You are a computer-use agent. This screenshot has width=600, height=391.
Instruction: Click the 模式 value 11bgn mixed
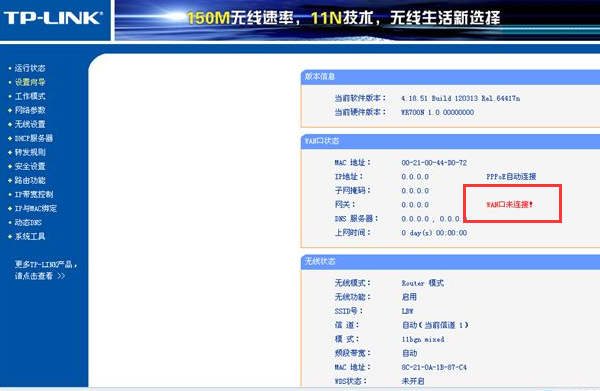tap(423, 339)
